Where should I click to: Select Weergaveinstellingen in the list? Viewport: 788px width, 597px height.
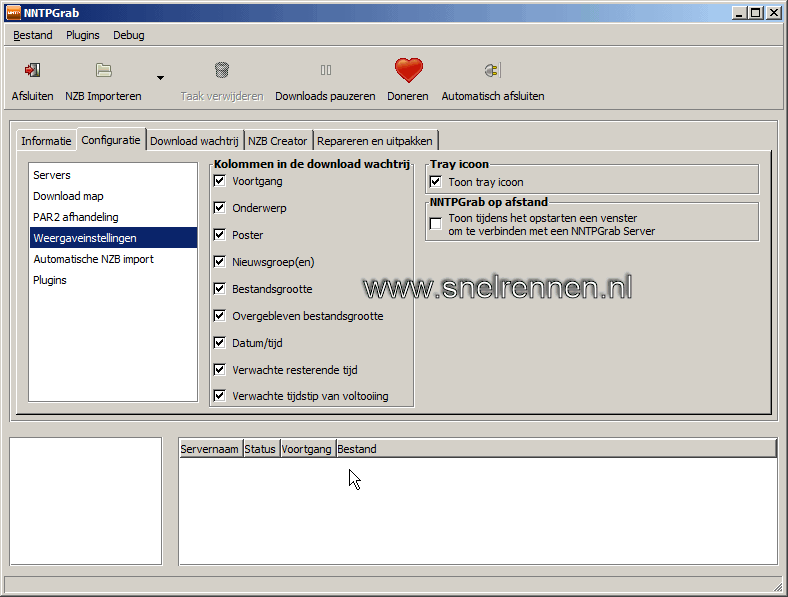click(113, 238)
